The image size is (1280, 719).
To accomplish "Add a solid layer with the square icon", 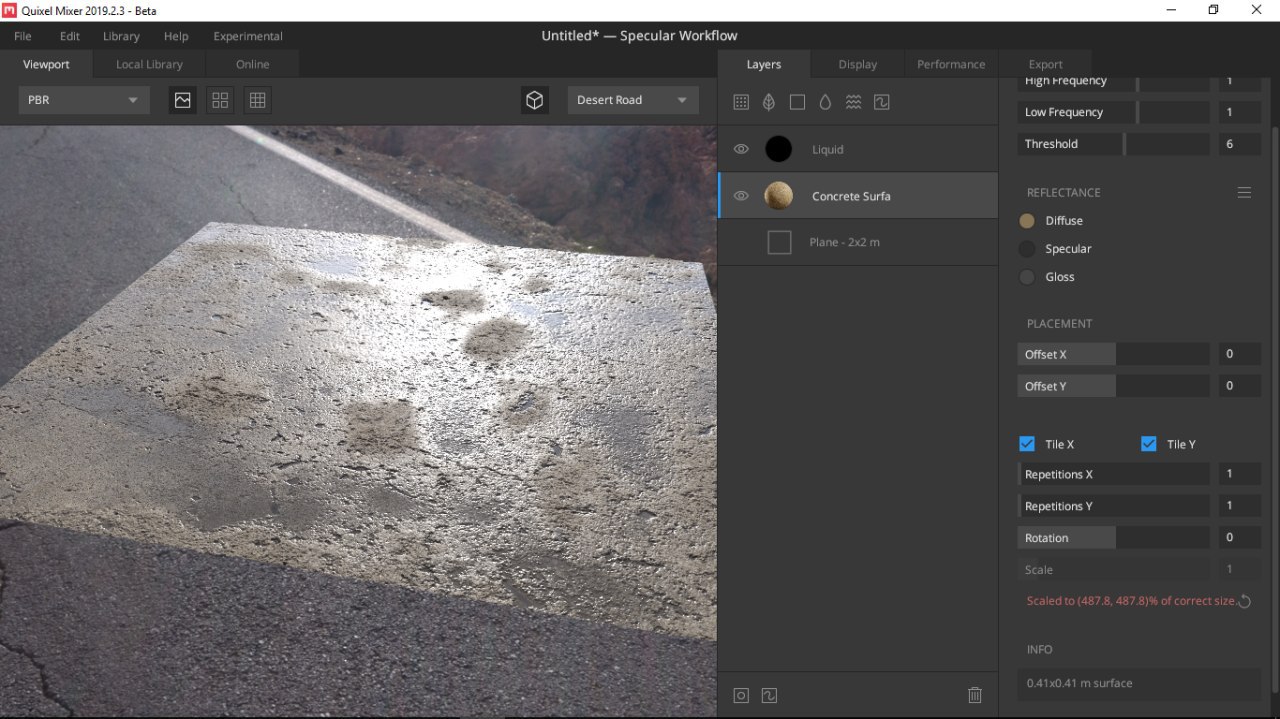I will (x=797, y=102).
